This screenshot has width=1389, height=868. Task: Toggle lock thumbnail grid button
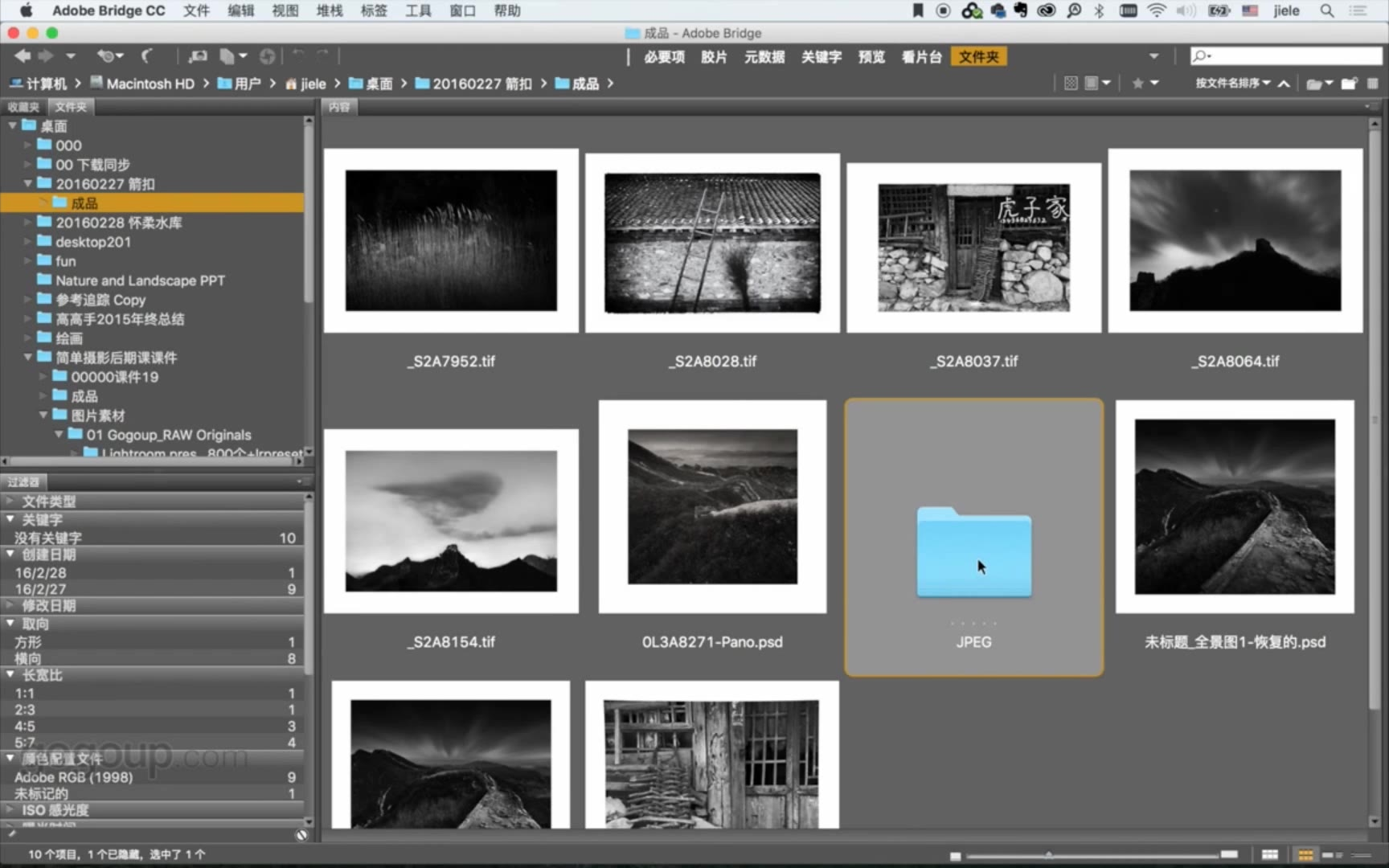pyautogui.click(x=1270, y=854)
